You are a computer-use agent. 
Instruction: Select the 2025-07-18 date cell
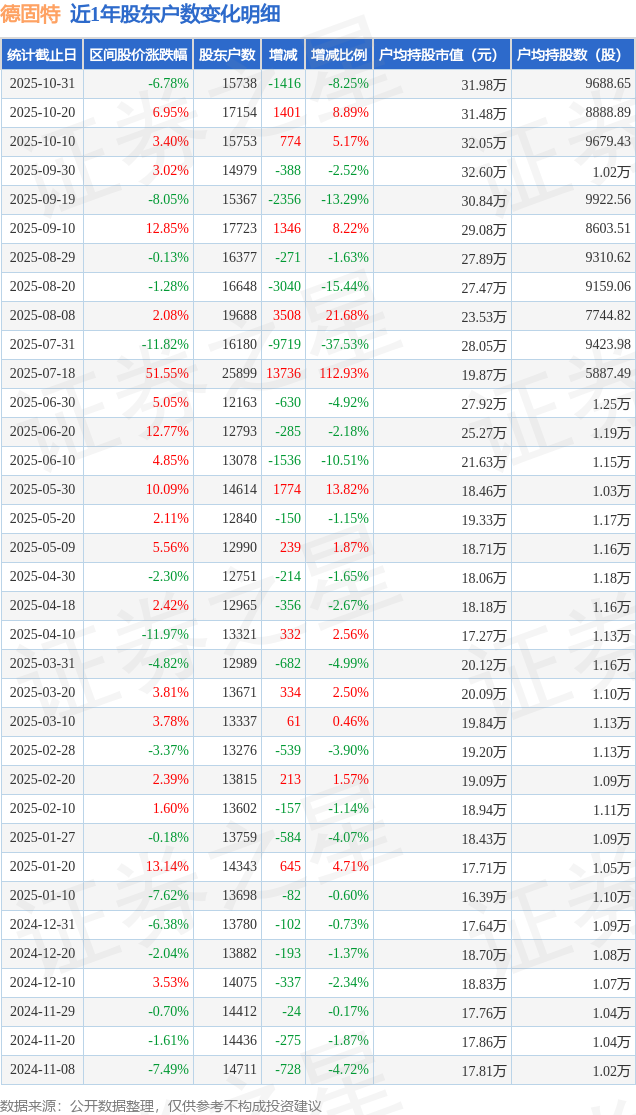pos(42,374)
